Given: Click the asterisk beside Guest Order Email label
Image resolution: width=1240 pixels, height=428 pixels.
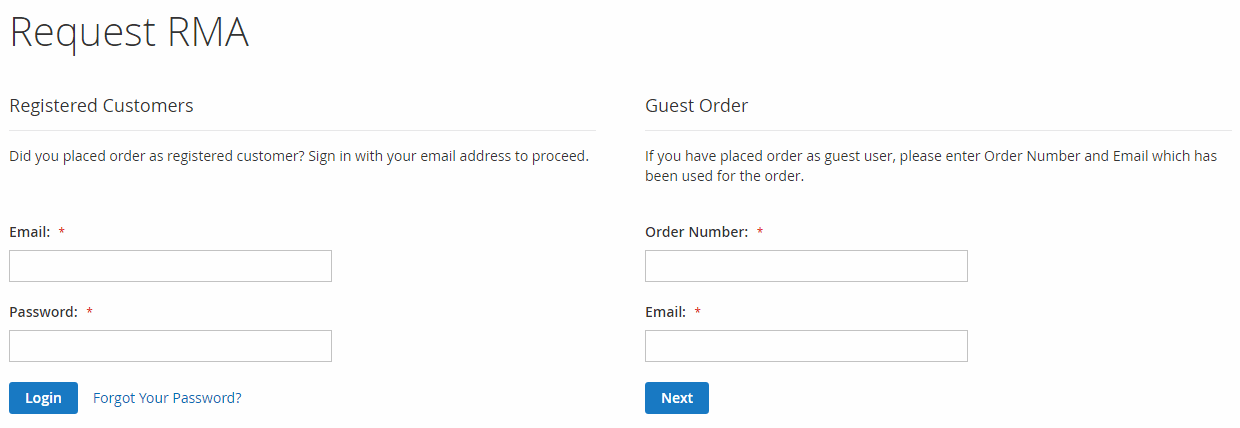Looking at the screenshot, I should click(698, 312).
